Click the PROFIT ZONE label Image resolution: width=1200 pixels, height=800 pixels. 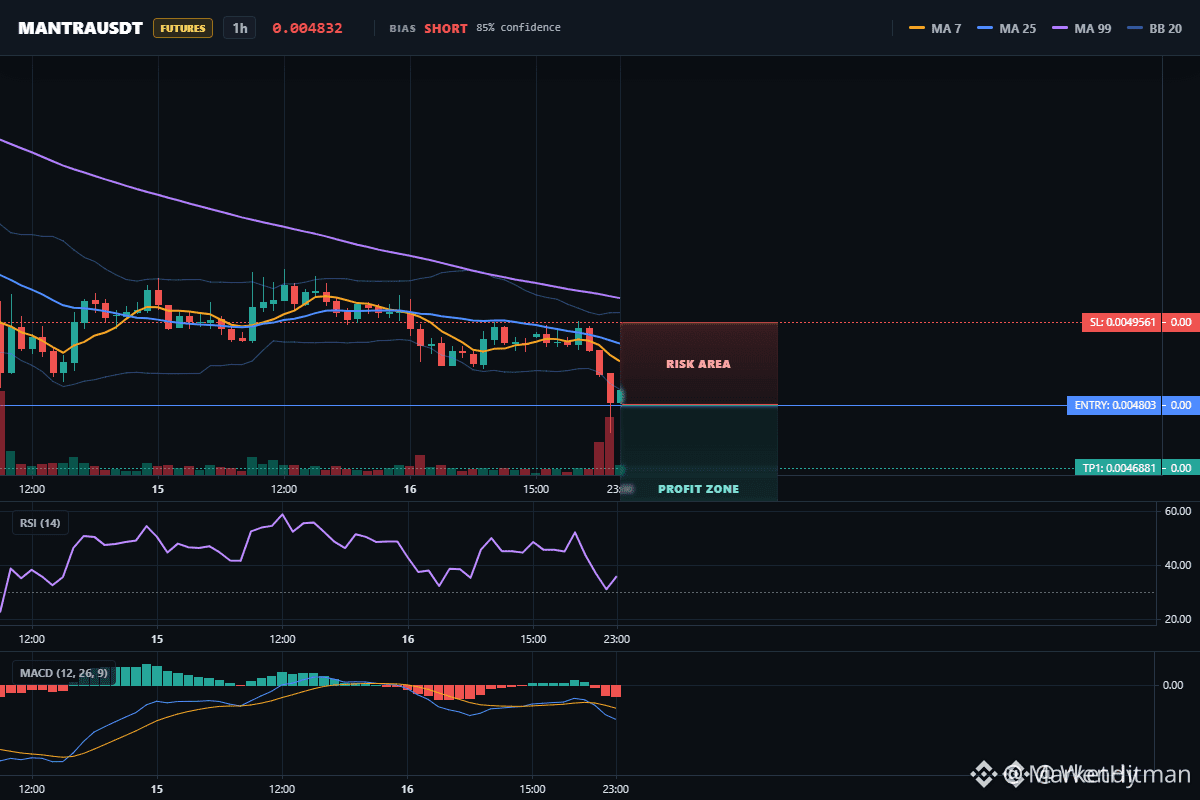[x=698, y=489]
